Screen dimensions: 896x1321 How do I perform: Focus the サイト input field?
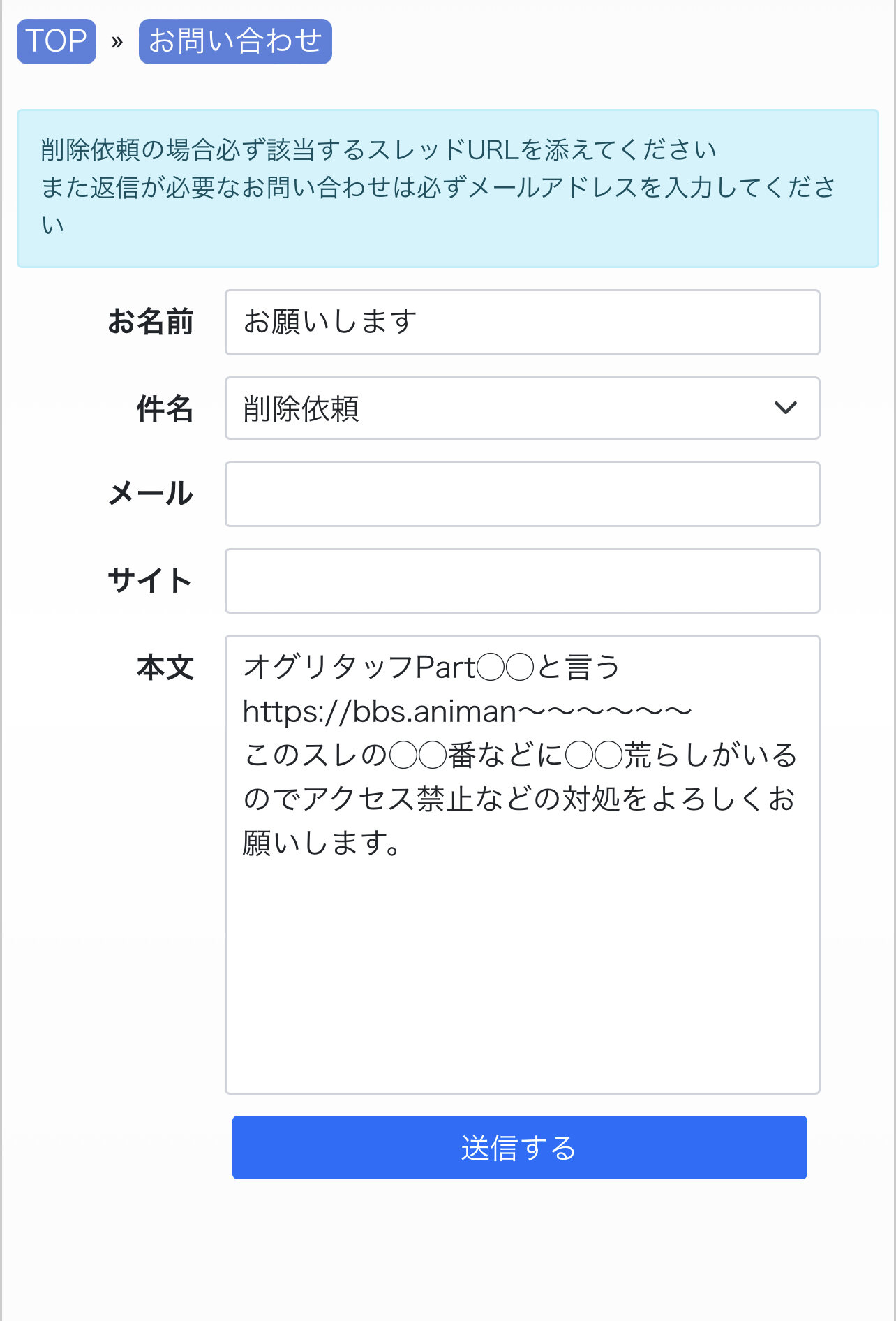(x=522, y=581)
